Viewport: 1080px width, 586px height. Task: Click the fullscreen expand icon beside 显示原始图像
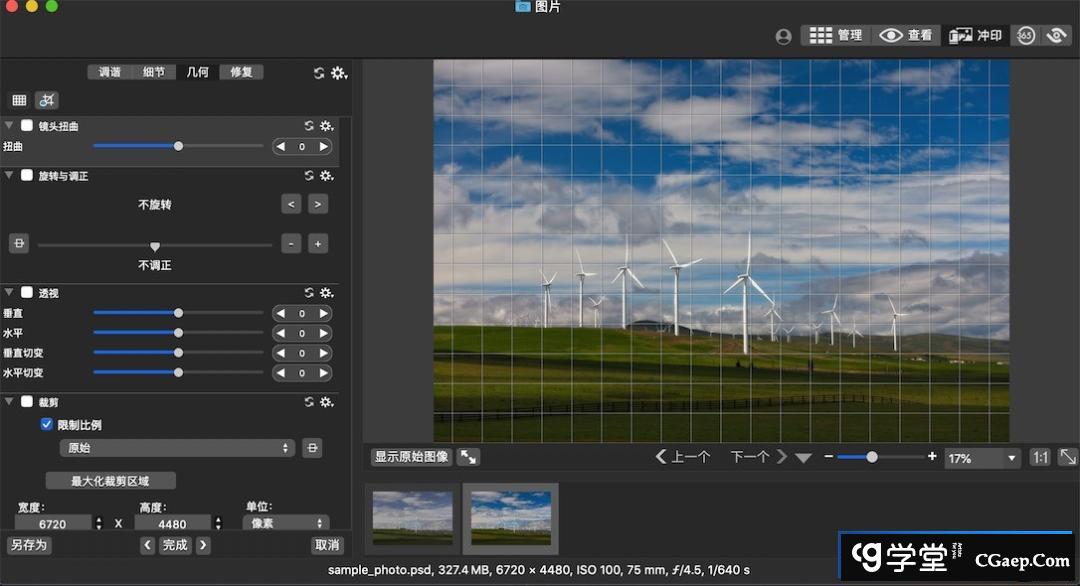pyautogui.click(x=468, y=457)
